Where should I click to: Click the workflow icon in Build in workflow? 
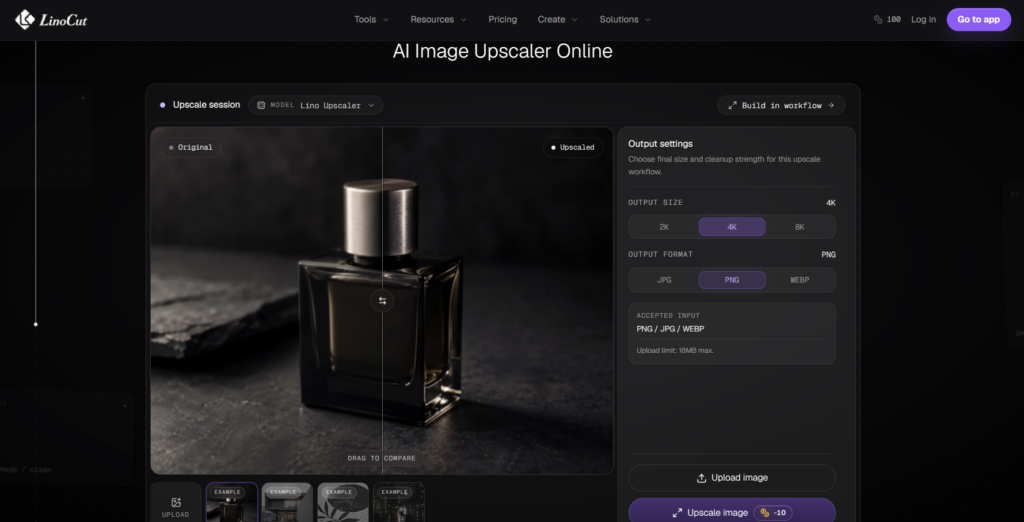[732, 105]
